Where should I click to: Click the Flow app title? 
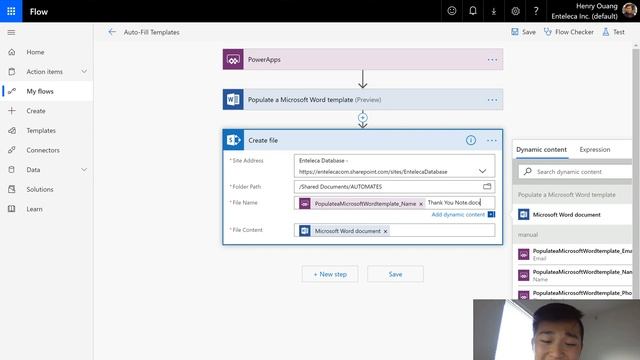(39, 11)
